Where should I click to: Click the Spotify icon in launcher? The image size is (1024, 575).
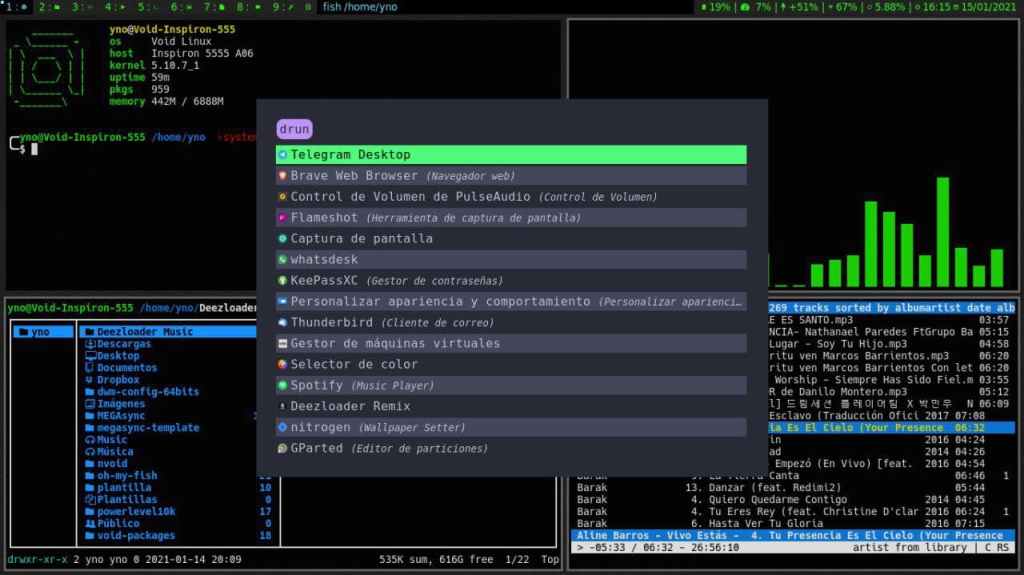pos(283,385)
